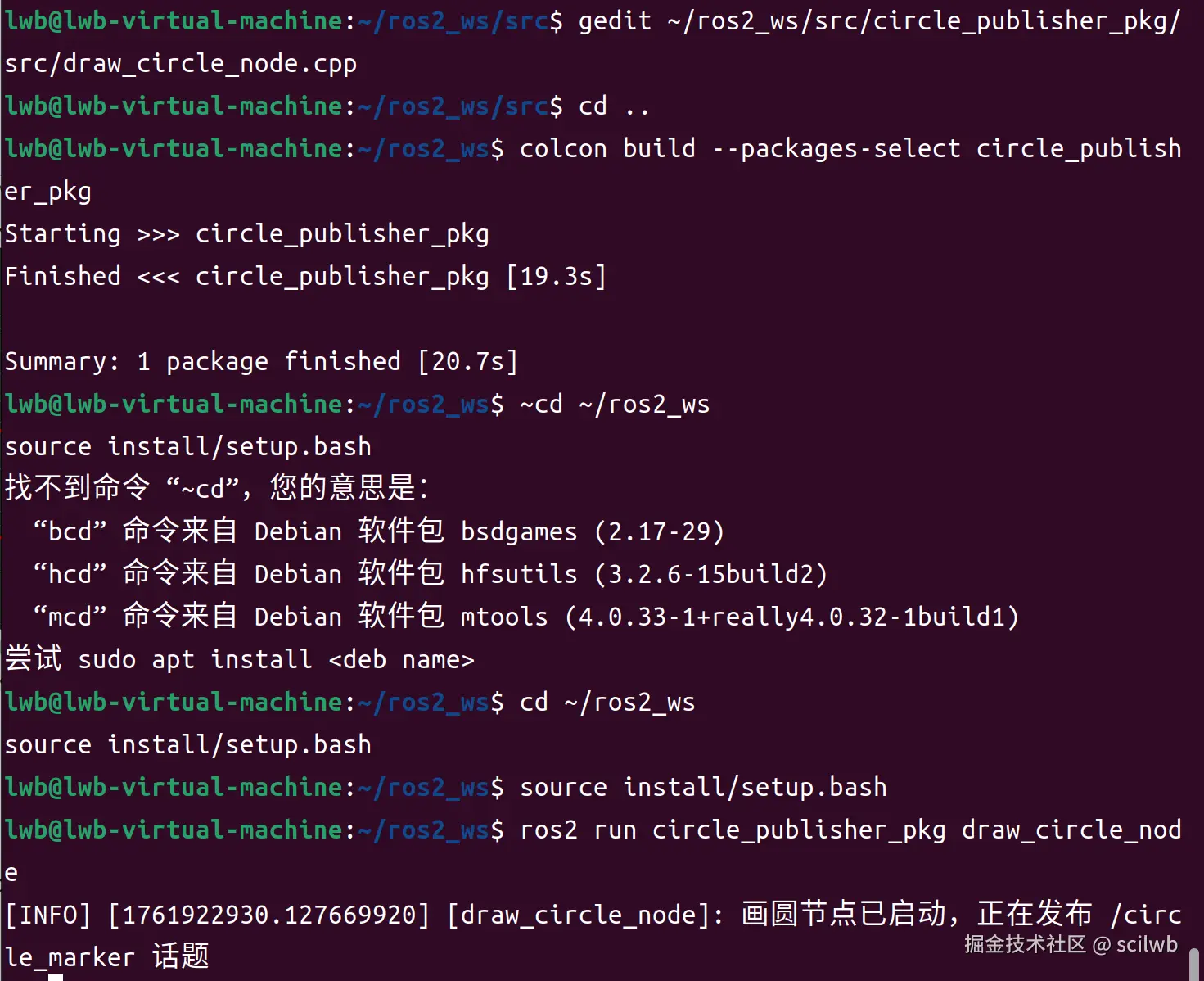Click the 'Summary: 1 package finished' line

coord(260,362)
